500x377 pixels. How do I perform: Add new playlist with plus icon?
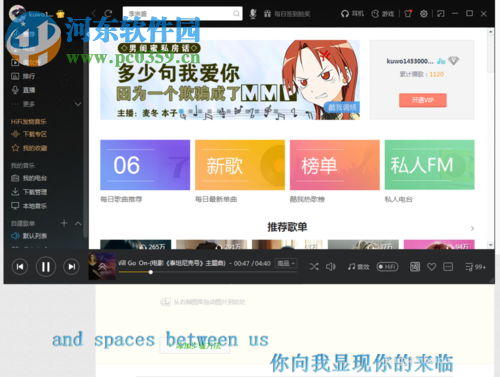[x=64, y=223]
